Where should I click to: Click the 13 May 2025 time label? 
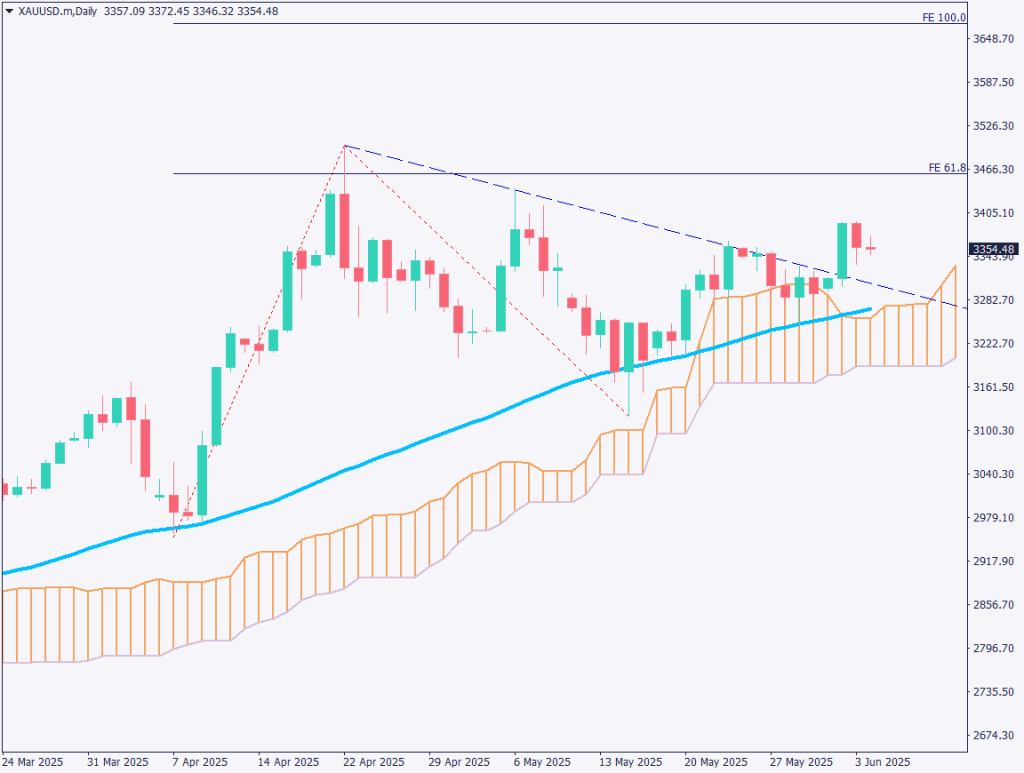630,761
